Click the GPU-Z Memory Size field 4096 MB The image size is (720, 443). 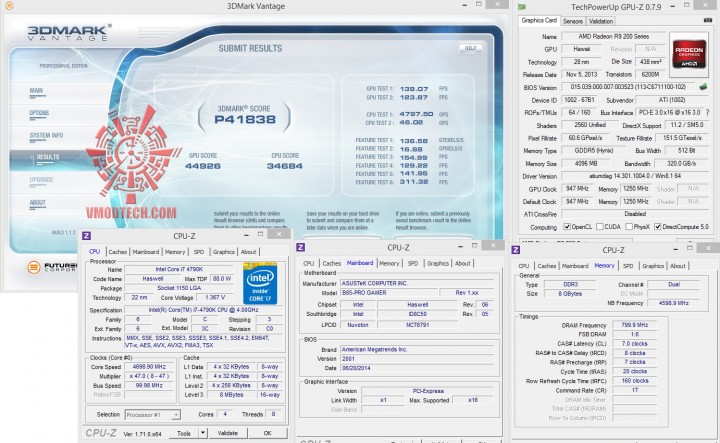pos(586,163)
